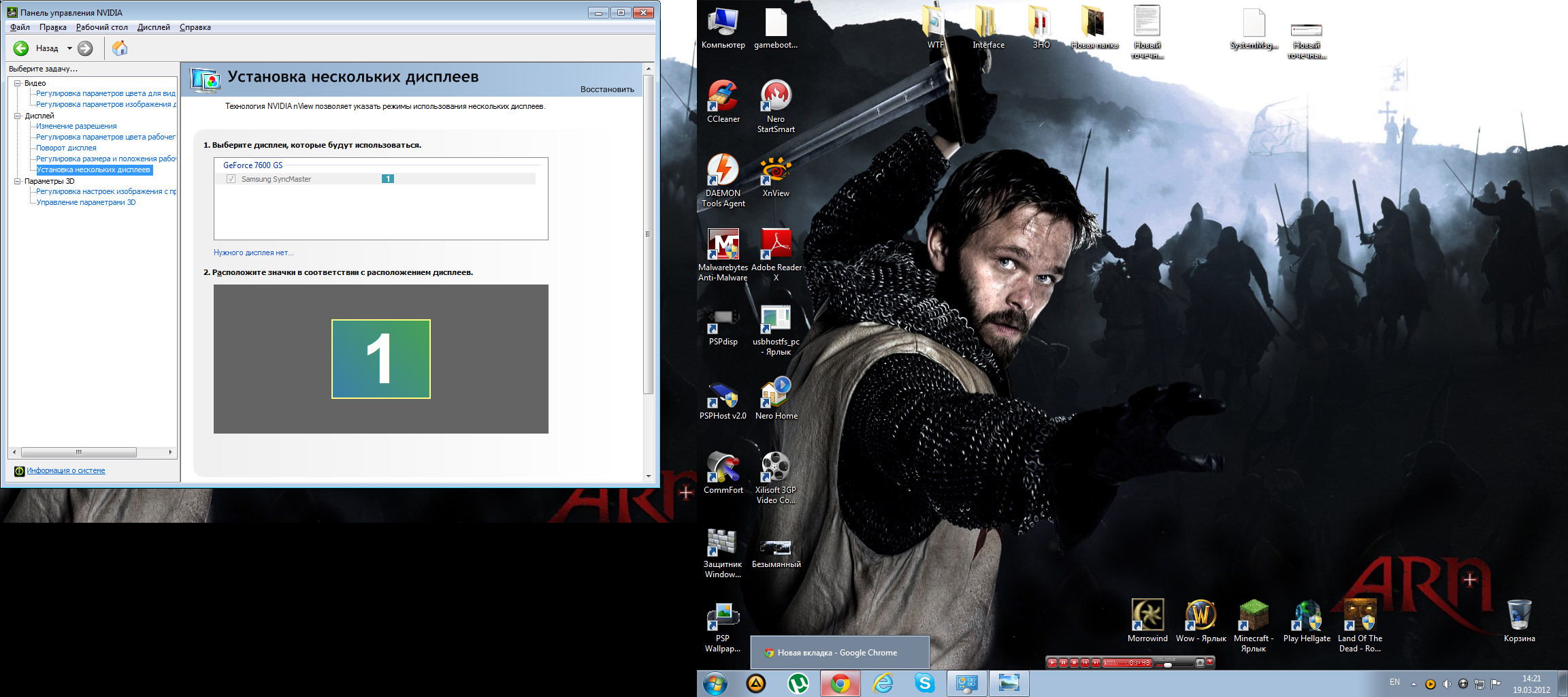The image size is (1568, 697).
Task: Click the Защитник Windows desktop icon
Action: pos(723,553)
